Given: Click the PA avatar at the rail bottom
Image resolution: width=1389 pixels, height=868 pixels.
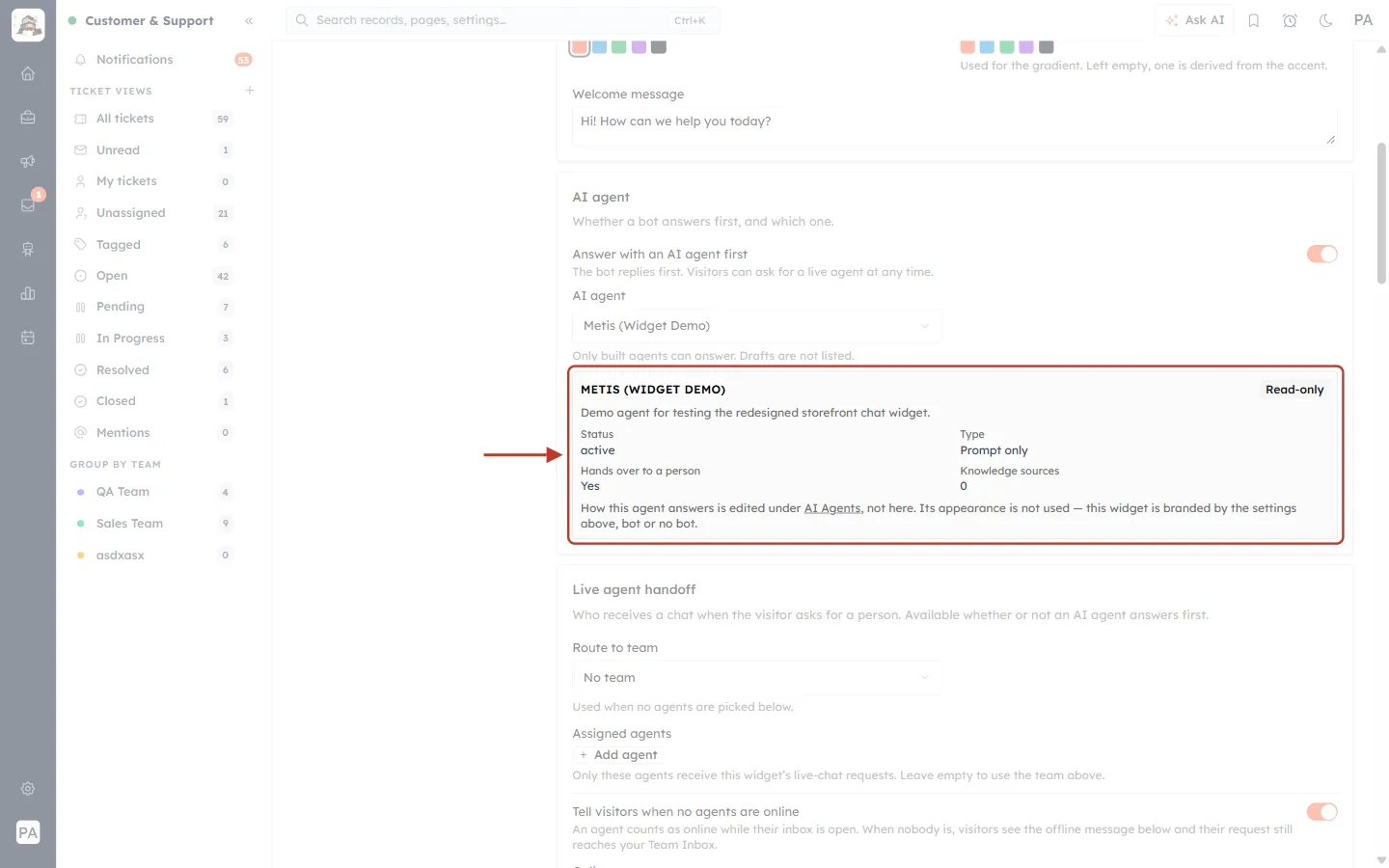Looking at the screenshot, I should [x=28, y=832].
